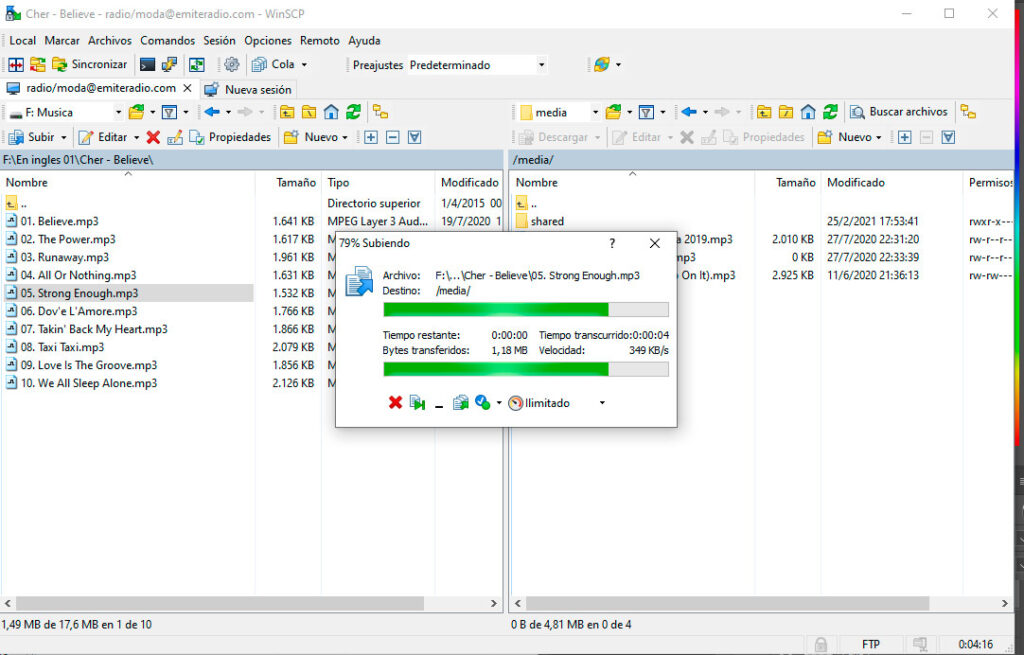Screen dimensions: 1024x655
Task: Close the radio/moda session tab
Action: click(187, 88)
